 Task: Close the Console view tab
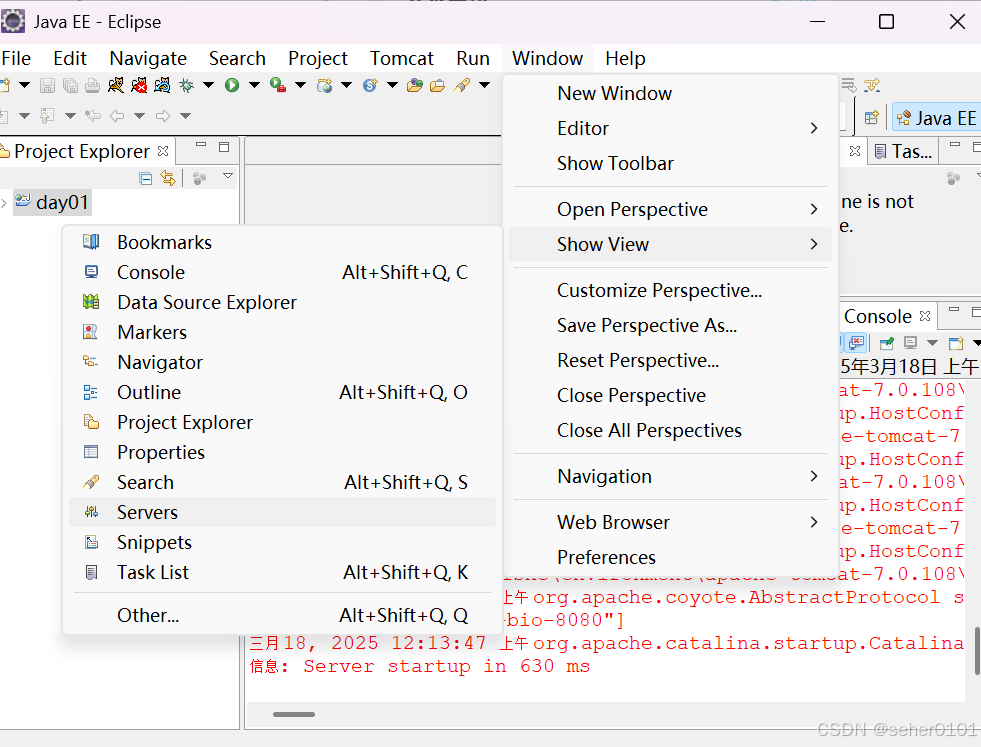pos(925,316)
